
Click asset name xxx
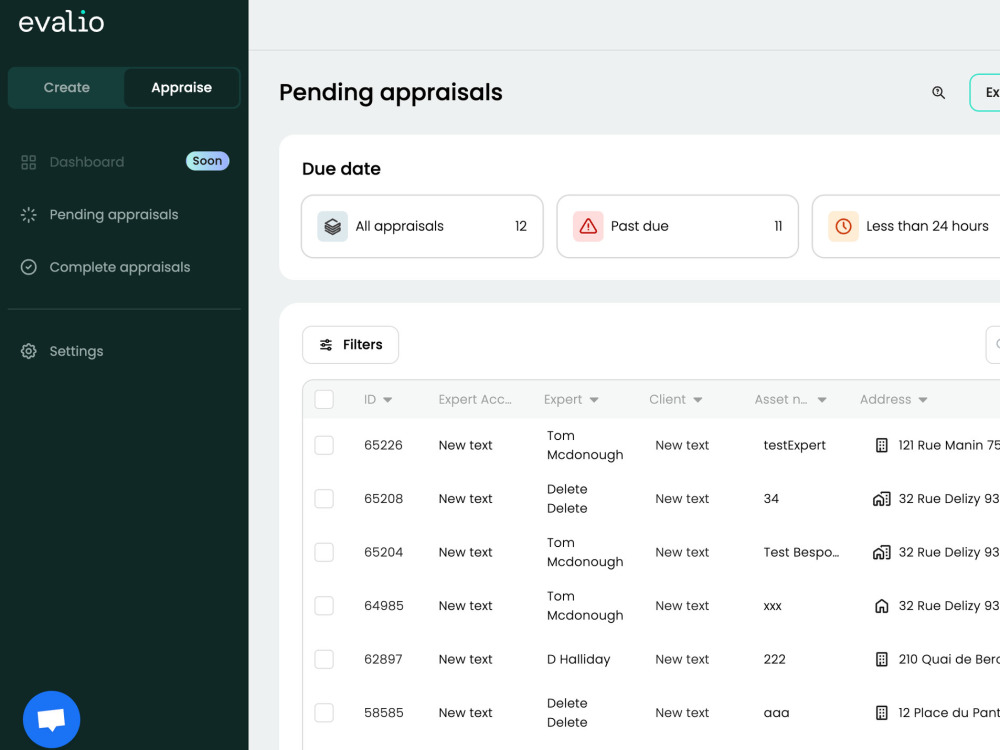pos(772,606)
